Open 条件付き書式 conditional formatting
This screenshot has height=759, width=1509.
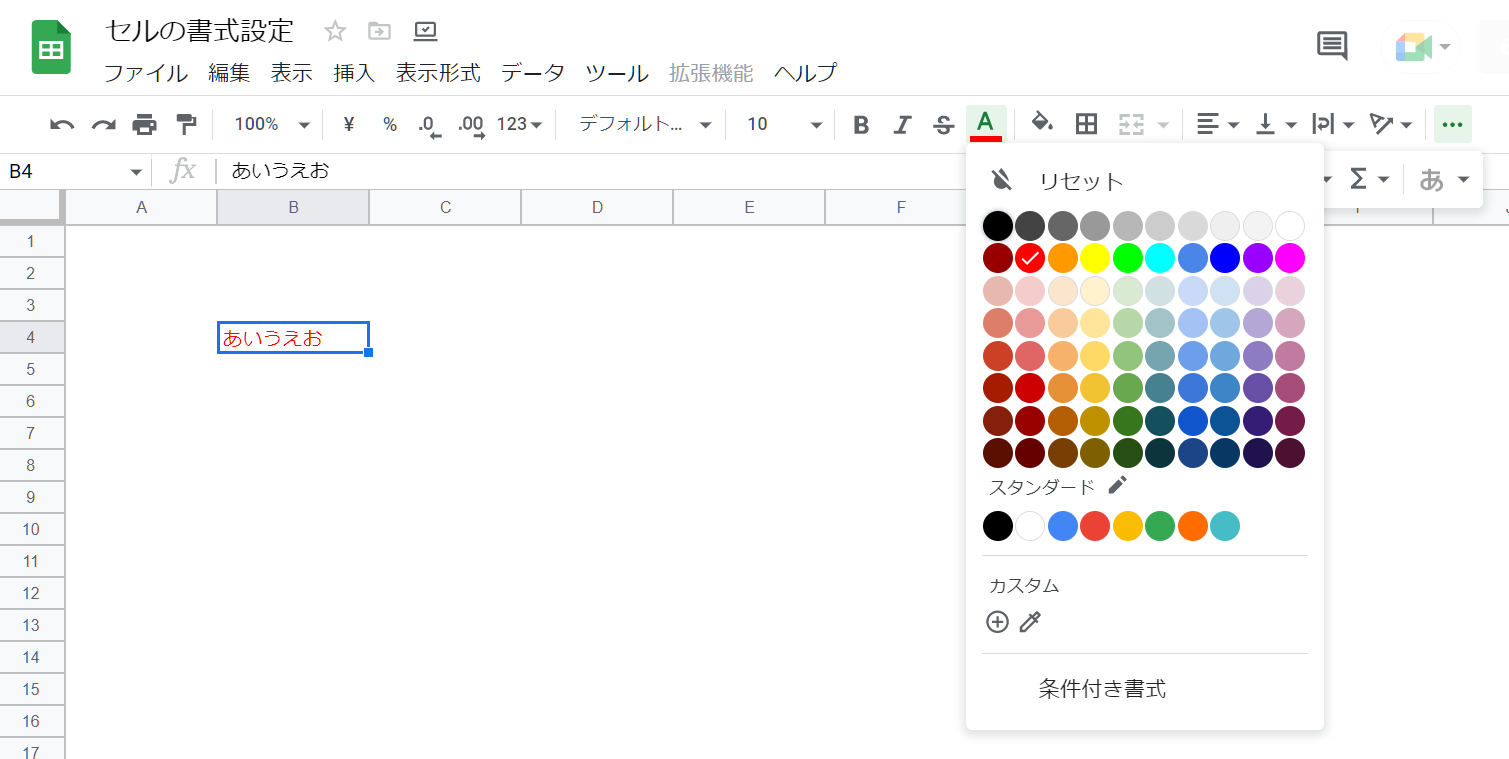[1102, 689]
